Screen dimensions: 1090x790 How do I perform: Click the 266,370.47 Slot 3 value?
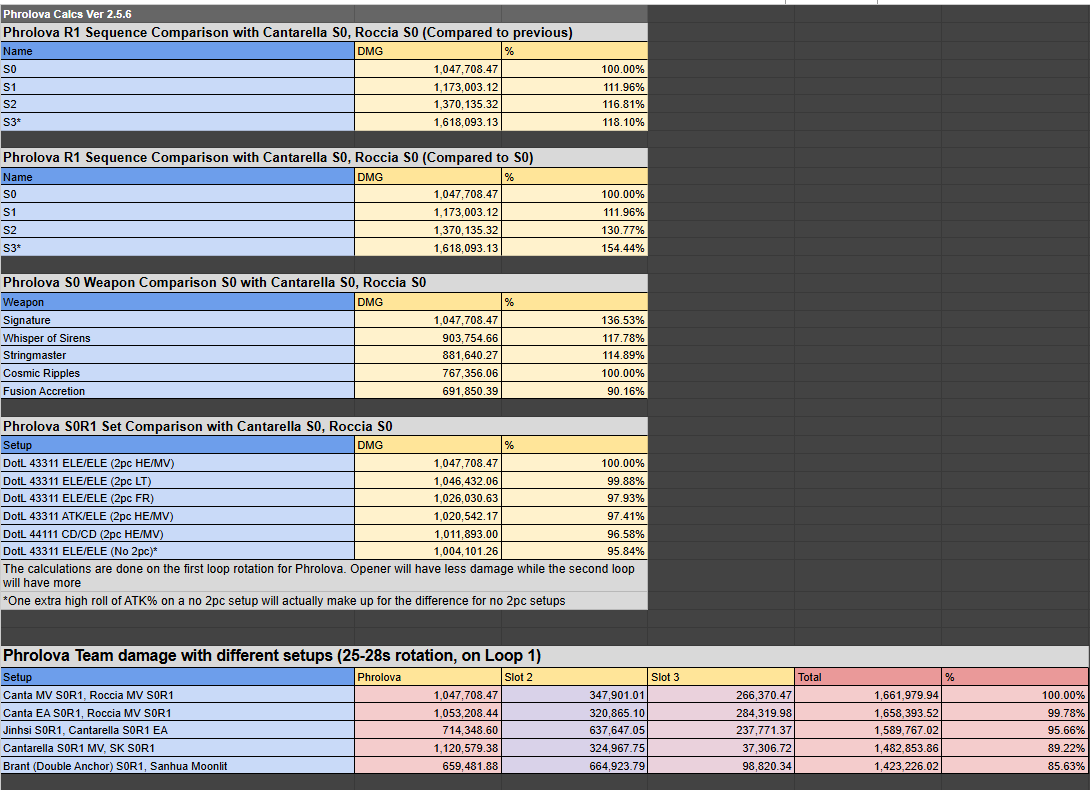(722, 695)
